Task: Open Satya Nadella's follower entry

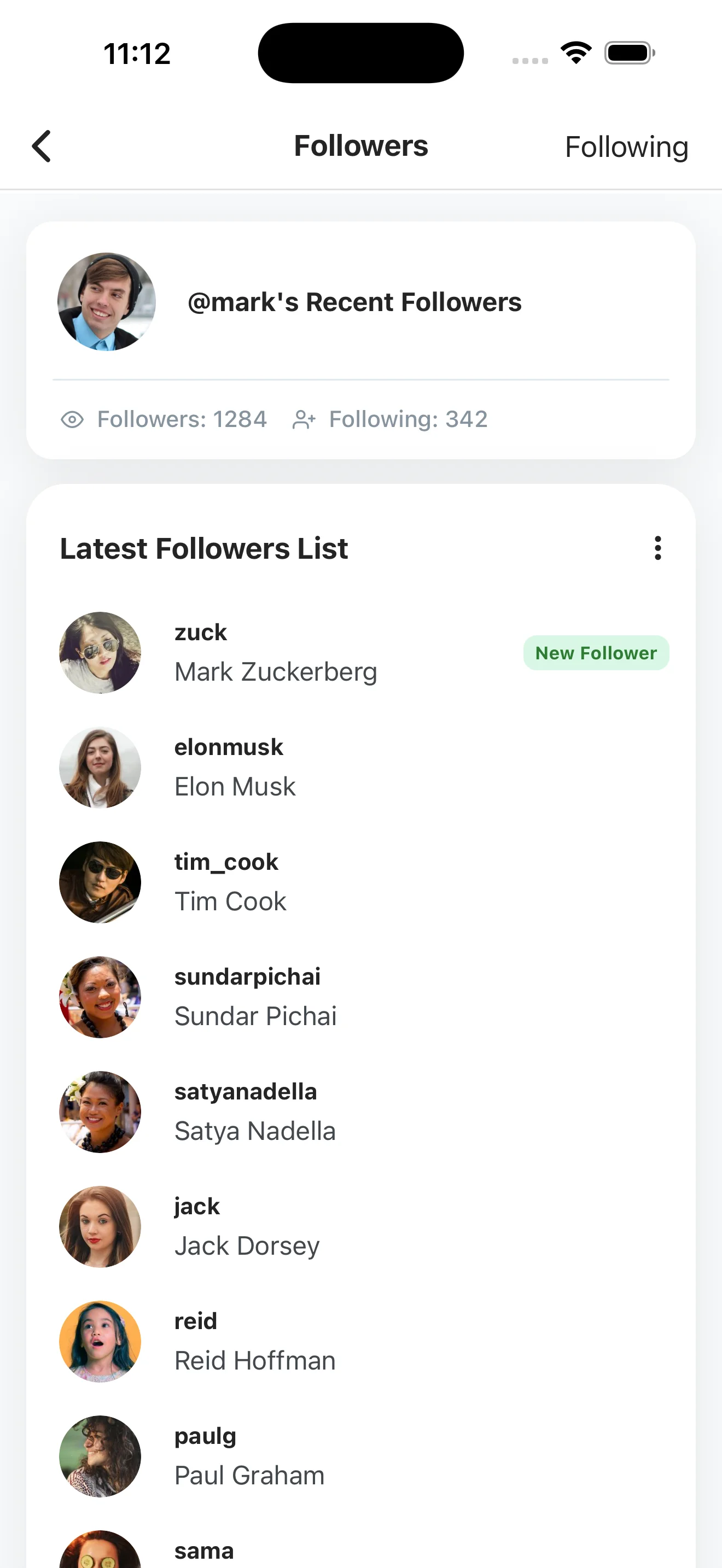Action: coord(361,1112)
